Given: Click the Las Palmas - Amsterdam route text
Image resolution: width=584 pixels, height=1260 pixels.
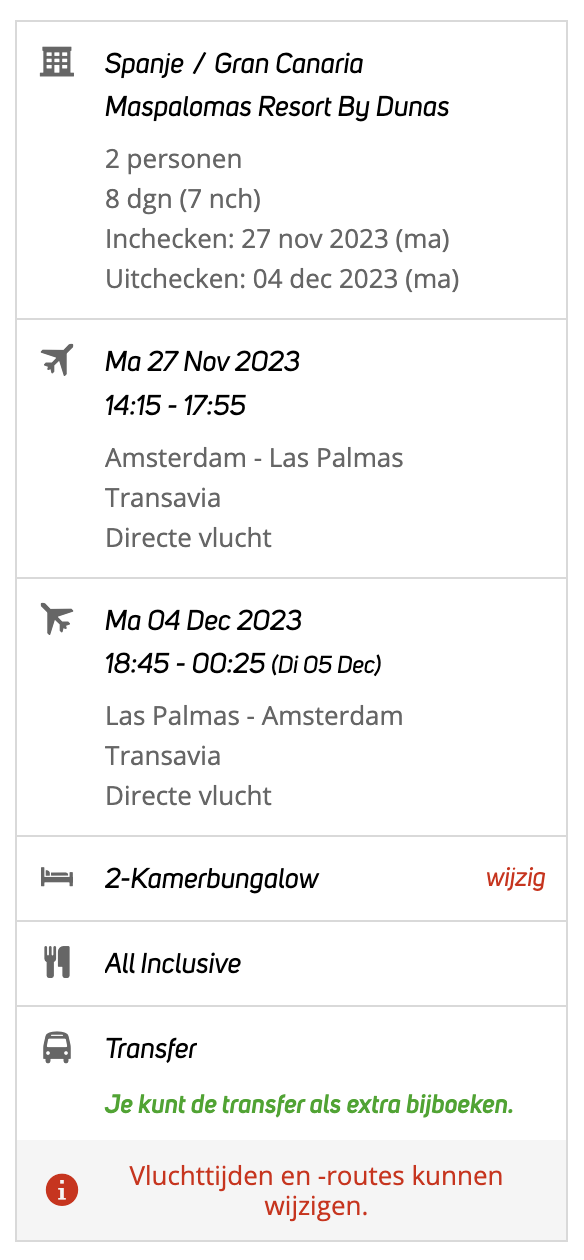Looking at the screenshot, I should [x=254, y=716].
